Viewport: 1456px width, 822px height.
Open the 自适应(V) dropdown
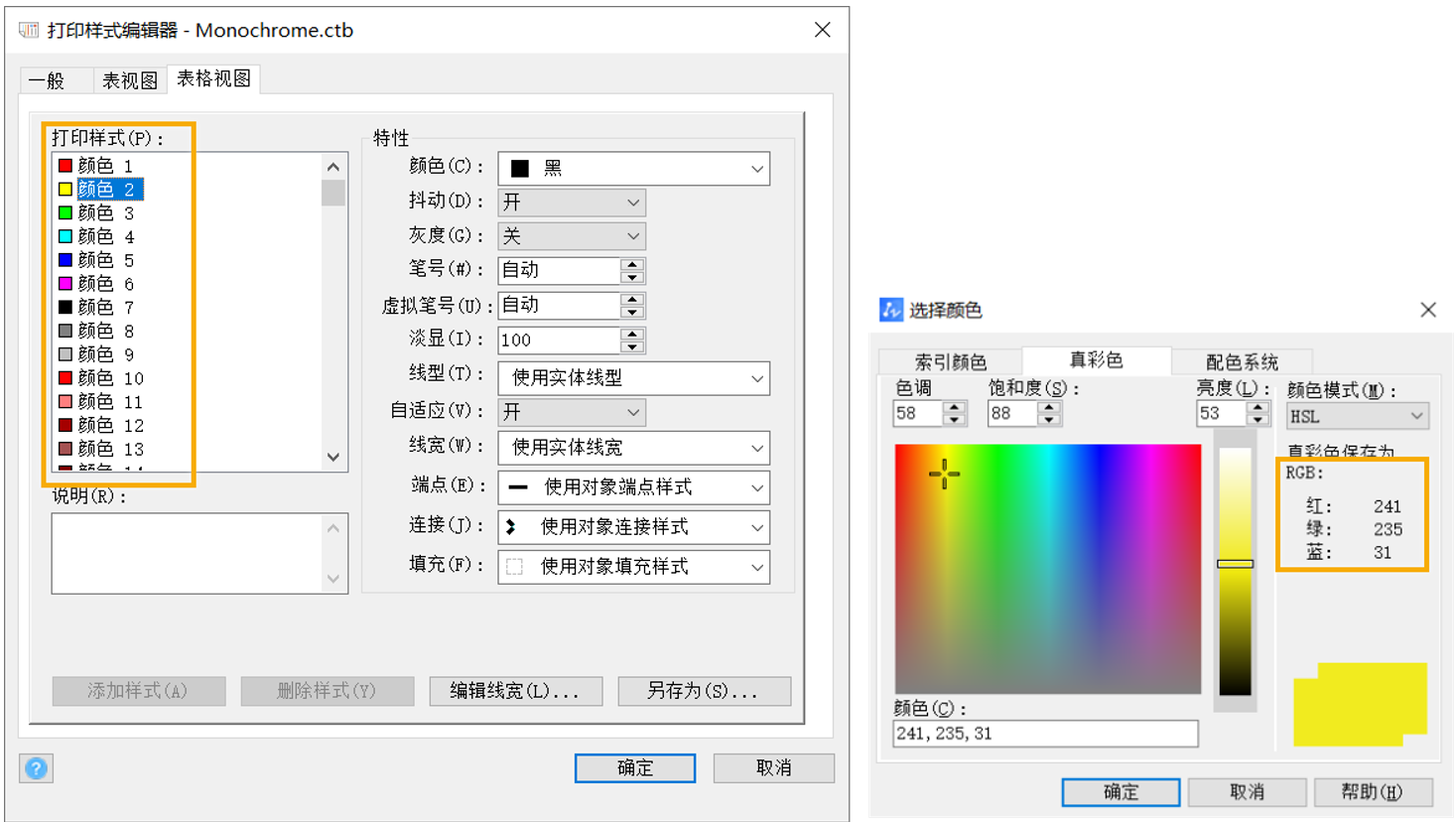tap(572, 412)
